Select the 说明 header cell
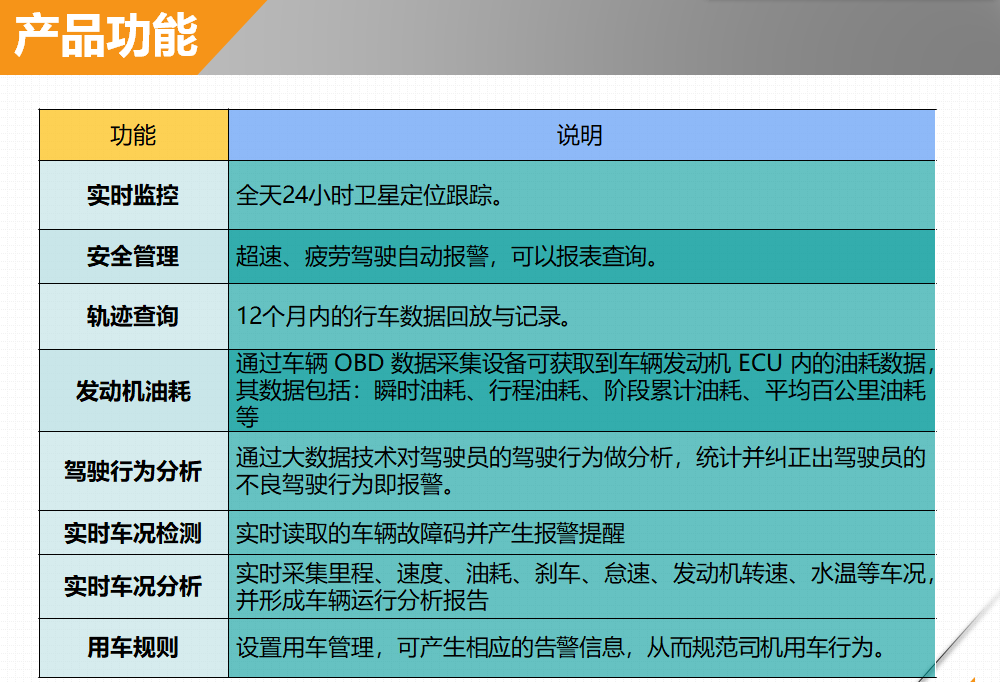Viewport: 1000px width, 682px height. (x=582, y=135)
